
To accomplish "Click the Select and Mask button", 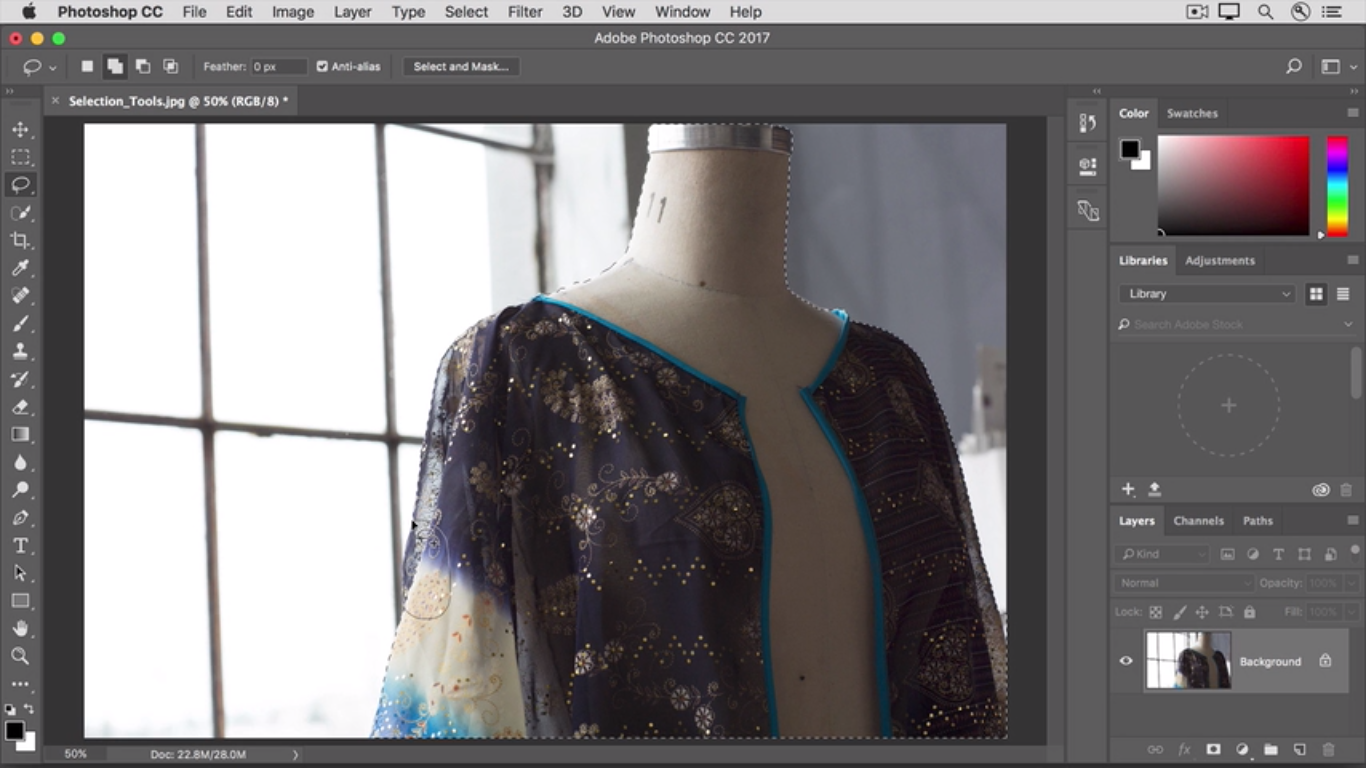I will pyautogui.click(x=461, y=67).
